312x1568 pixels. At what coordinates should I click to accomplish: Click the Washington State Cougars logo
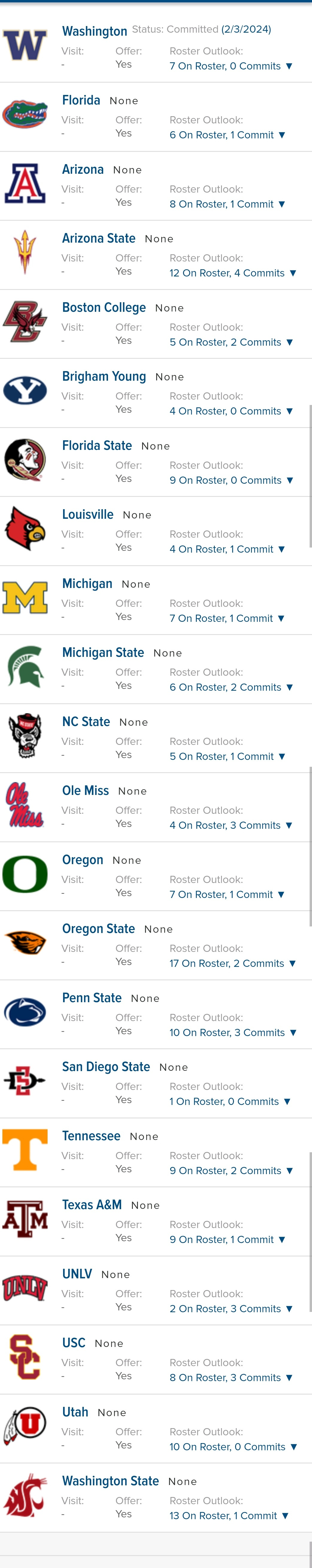(25, 1495)
